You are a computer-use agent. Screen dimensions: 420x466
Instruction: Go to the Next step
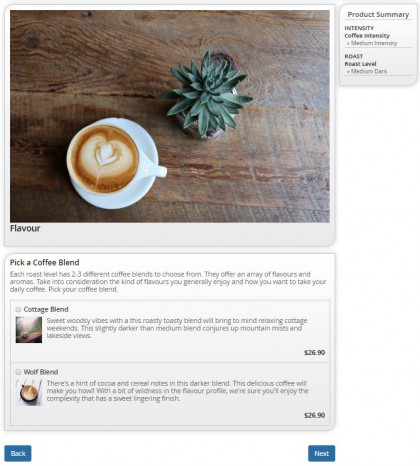[x=321, y=453]
